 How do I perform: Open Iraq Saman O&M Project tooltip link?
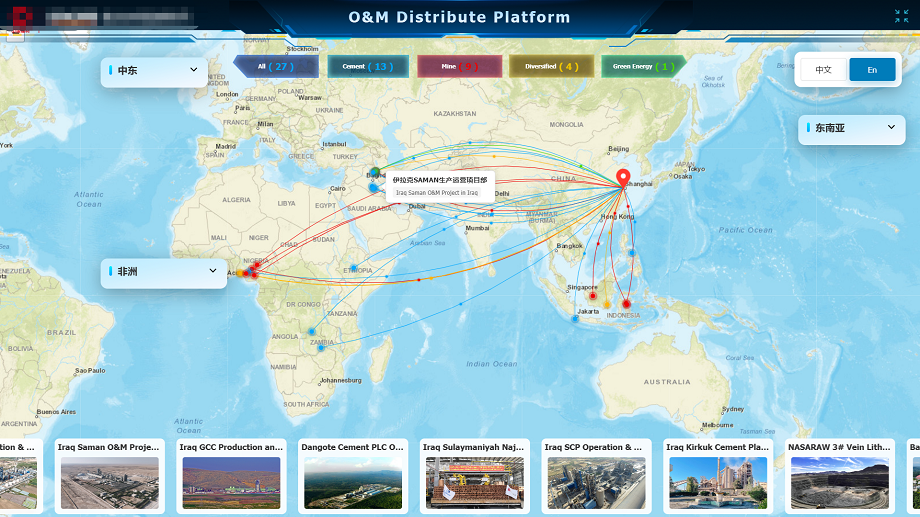click(437, 192)
